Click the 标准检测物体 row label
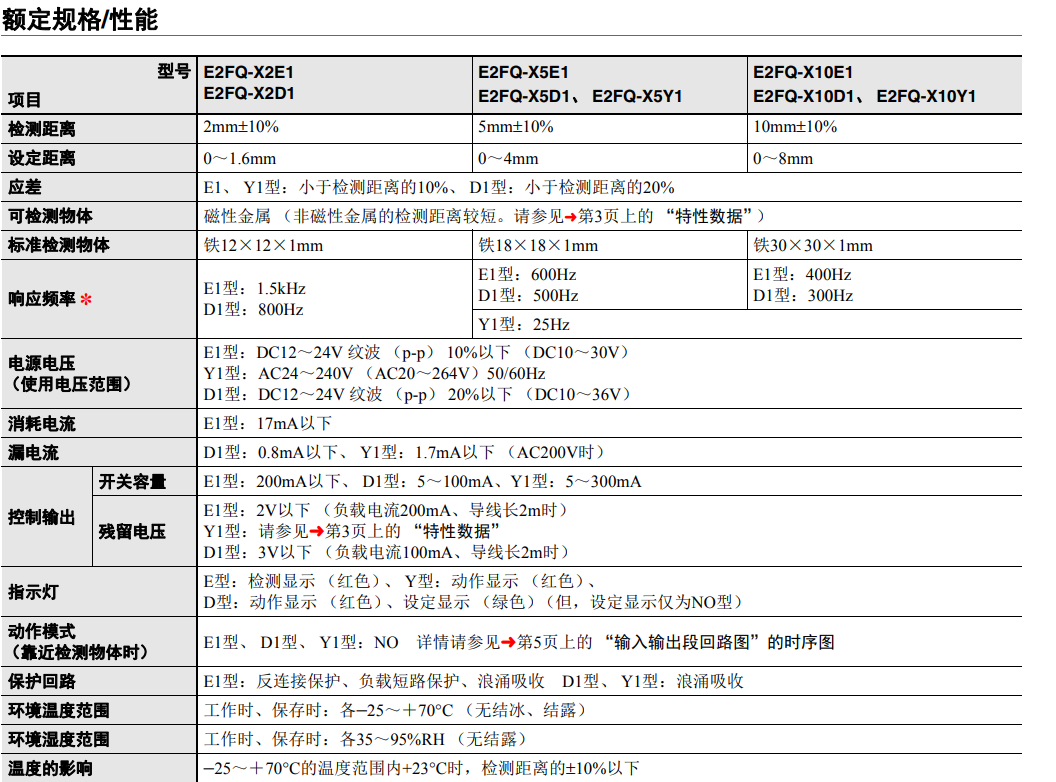Screen dimensions: 1056x782 coord(59,245)
